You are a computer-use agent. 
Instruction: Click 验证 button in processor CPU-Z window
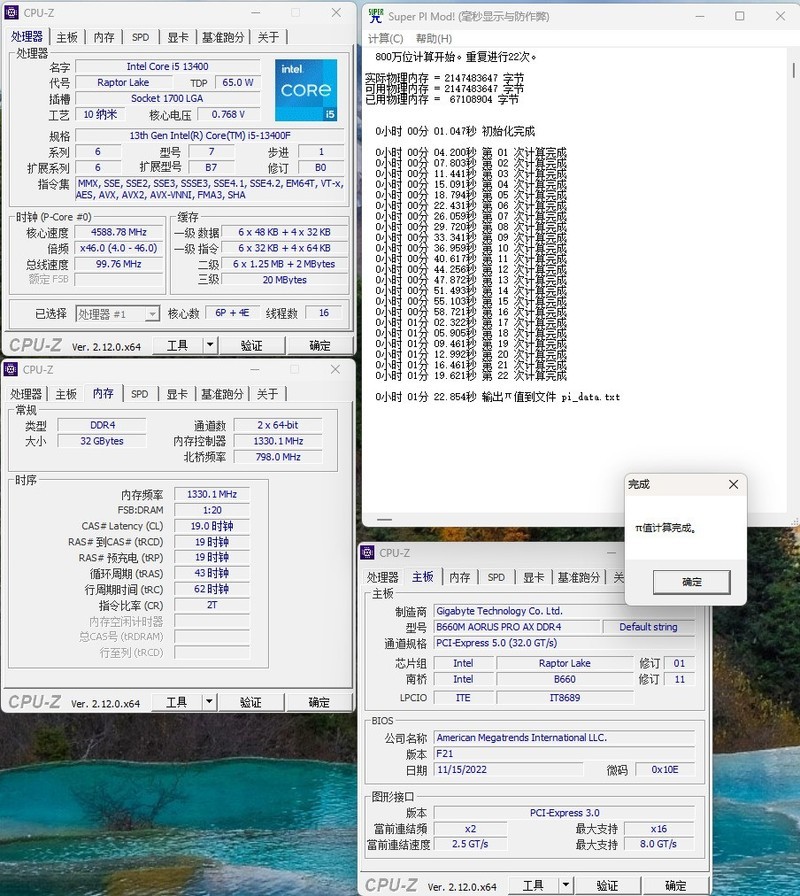click(251, 345)
